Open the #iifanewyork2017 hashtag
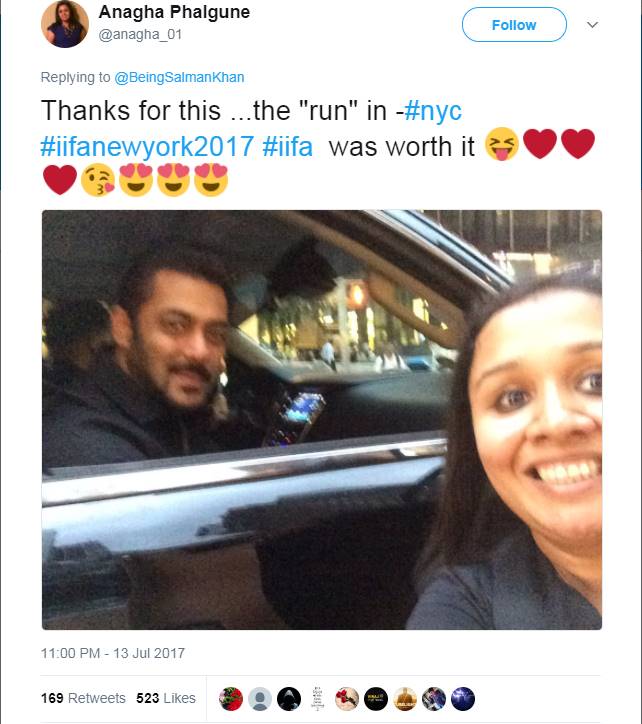 point(147,146)
